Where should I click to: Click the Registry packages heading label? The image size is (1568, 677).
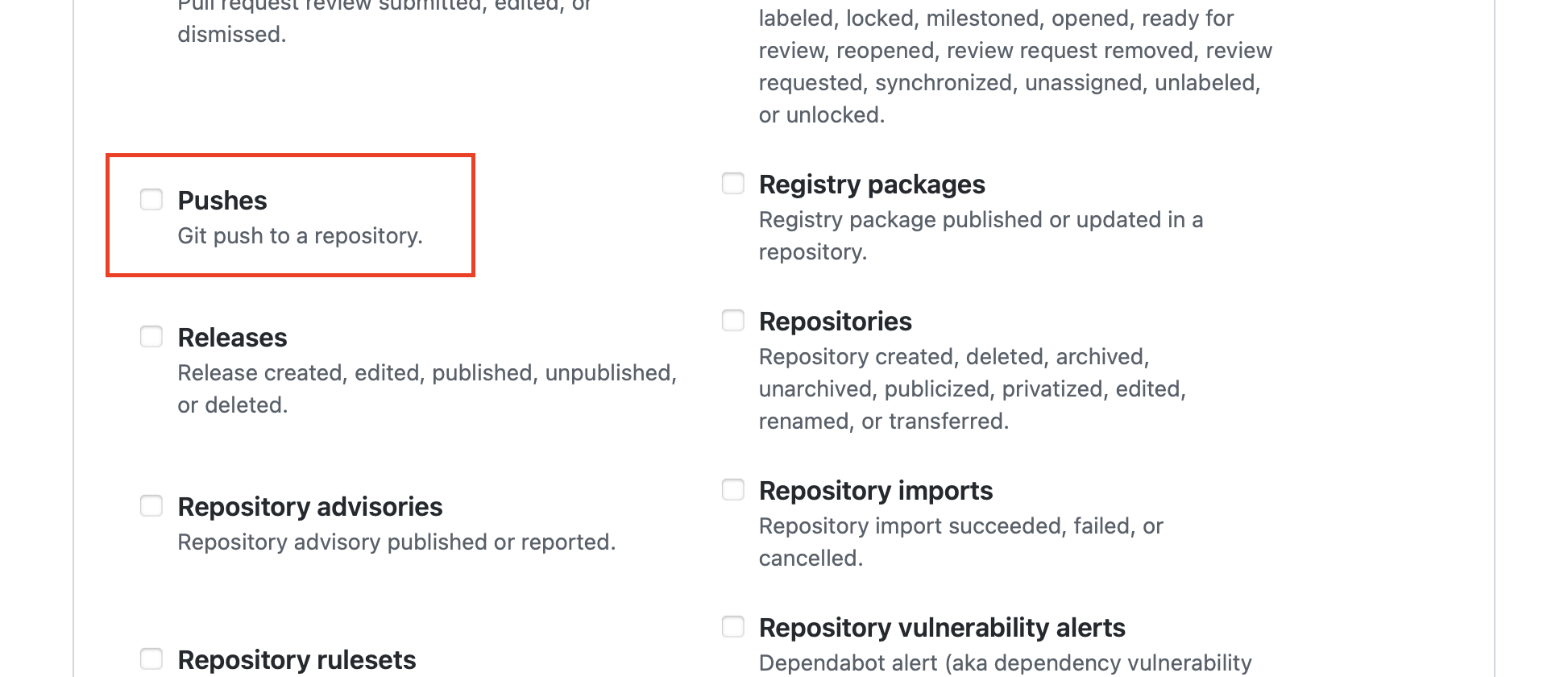872,185
